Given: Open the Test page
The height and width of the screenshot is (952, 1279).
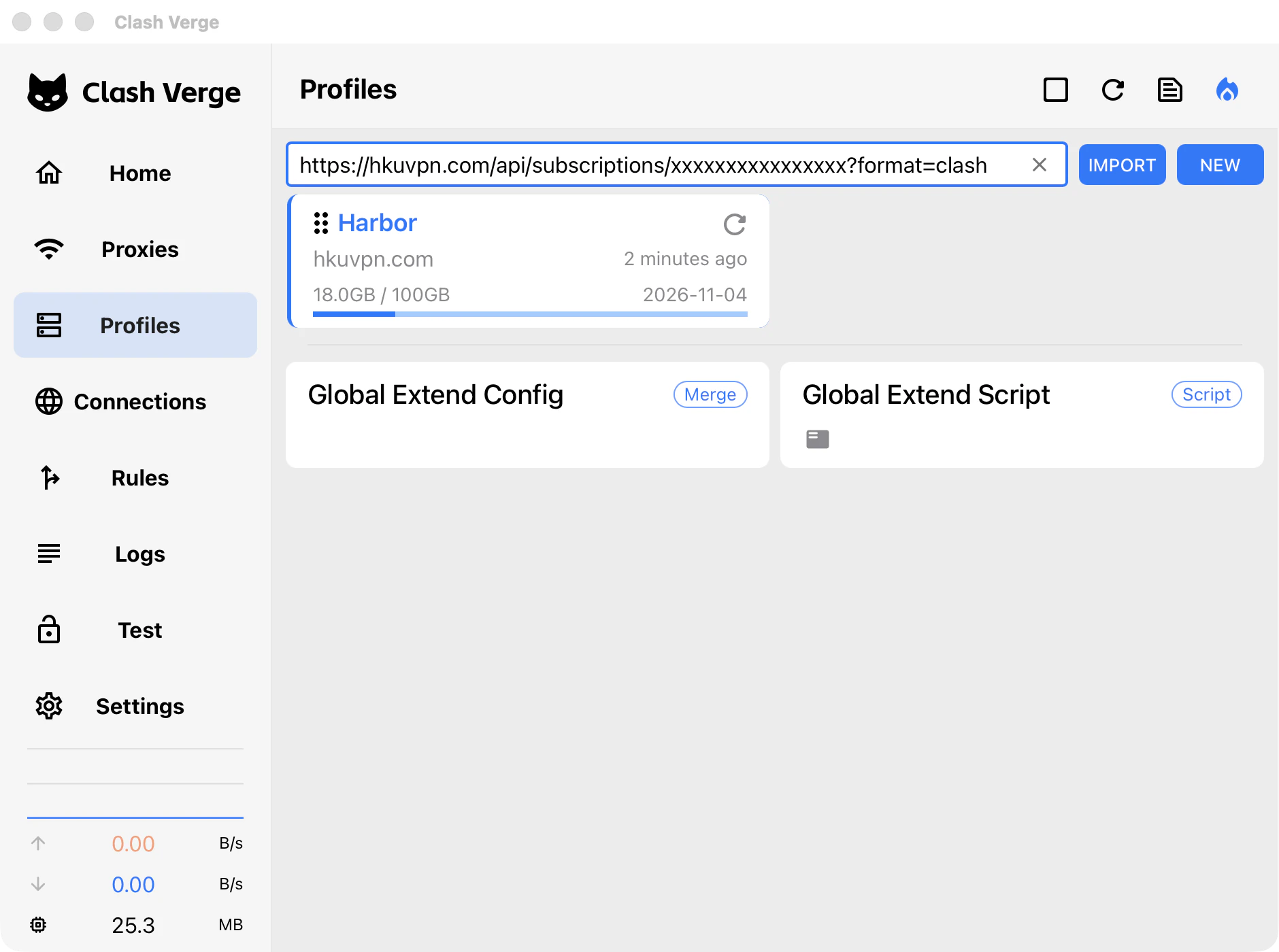Looking at the screenshot, I should tap(135, 630).
